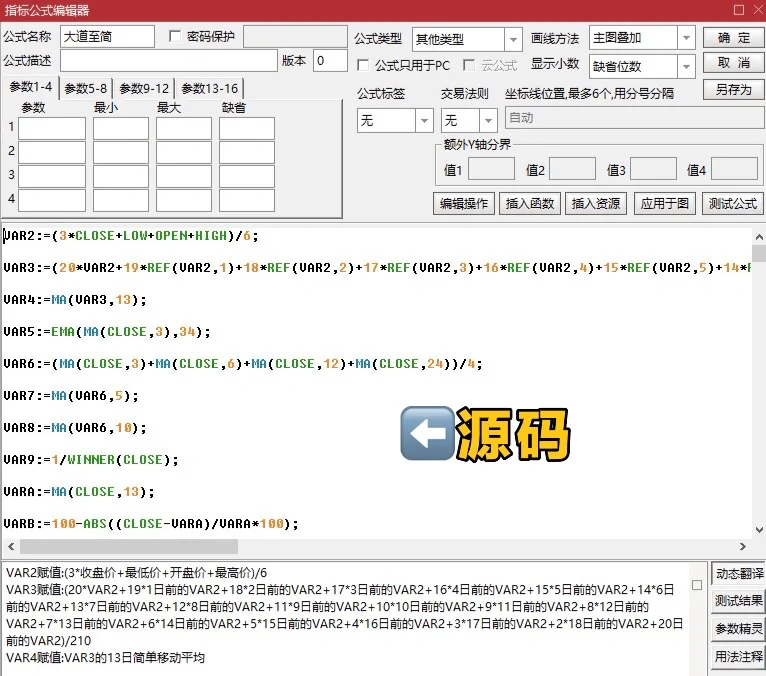The image size is (766, 676).
Task: Click the 另存为 save-as button
Action: point(734,89)
